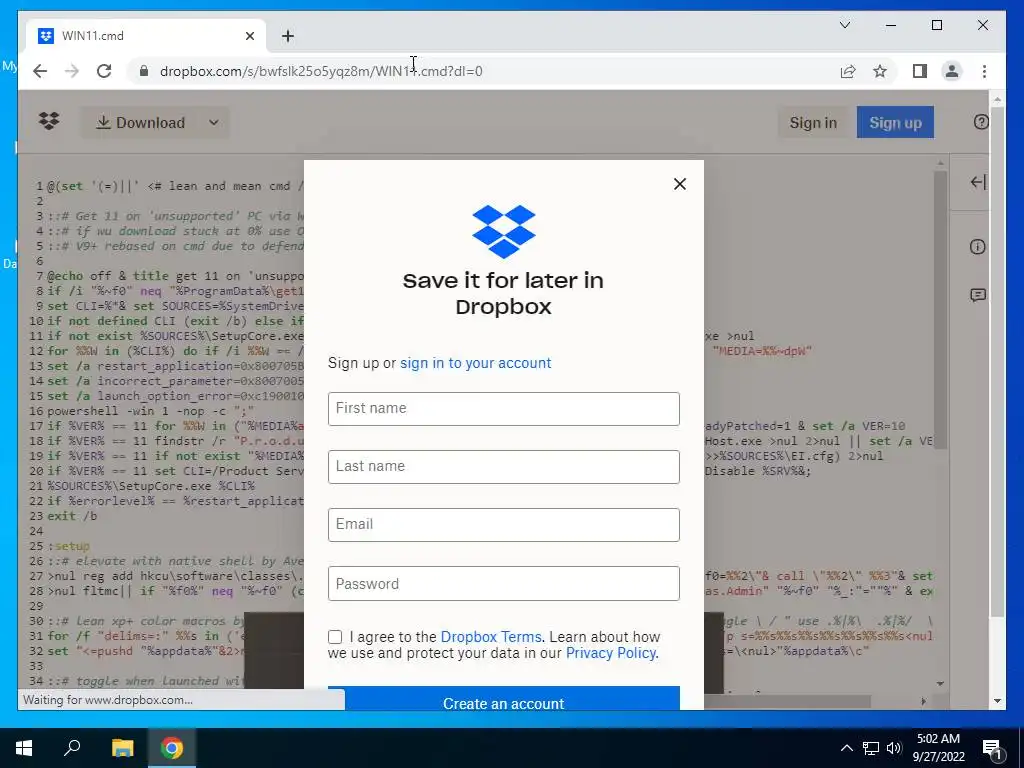Open File Explorer from taskbar
The height and width of the screenshot is (768, 1024).
pos(122,748)
